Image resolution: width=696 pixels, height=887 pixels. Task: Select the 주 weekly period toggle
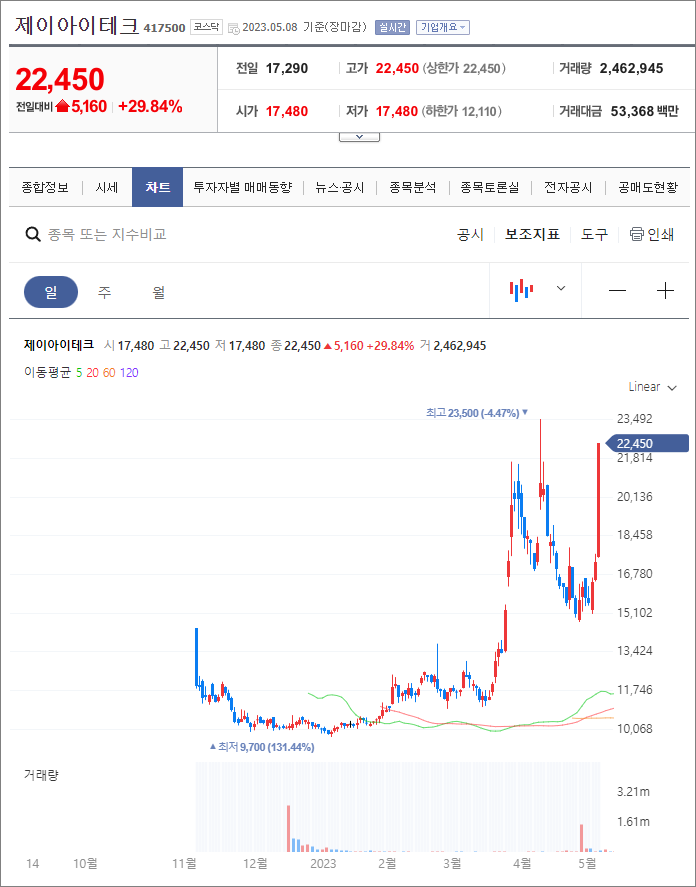104,292
